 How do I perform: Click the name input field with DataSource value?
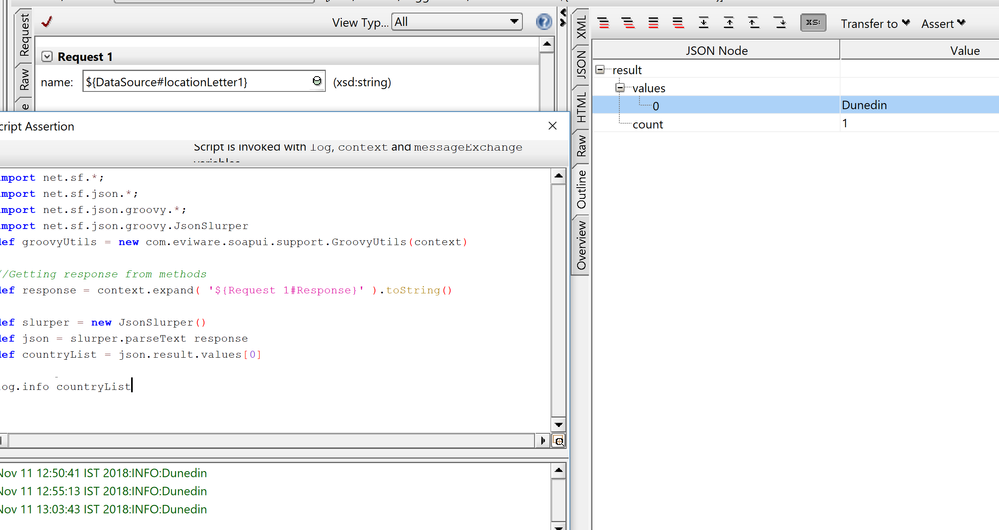coord(195,82)
